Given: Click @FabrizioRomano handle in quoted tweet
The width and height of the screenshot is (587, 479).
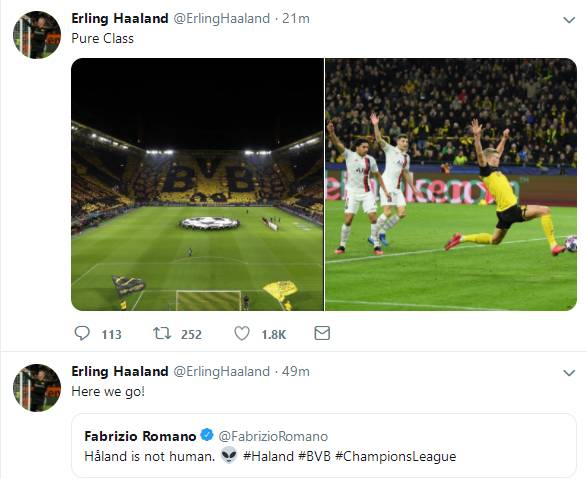Looking at the screenshot, I should pyautogui.click(x=273, y=436).
